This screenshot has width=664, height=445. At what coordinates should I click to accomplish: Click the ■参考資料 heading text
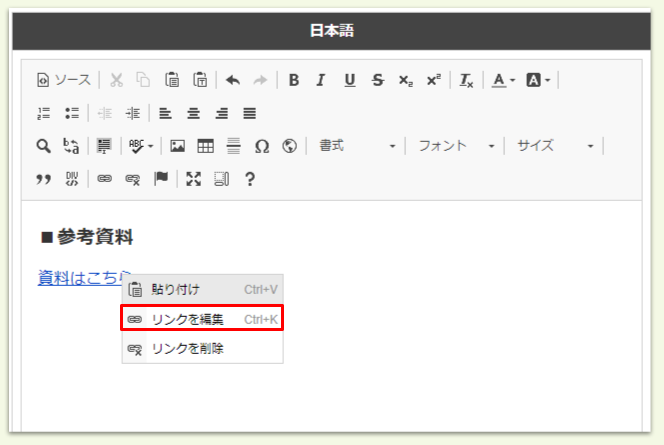click(x=87, y=236)
